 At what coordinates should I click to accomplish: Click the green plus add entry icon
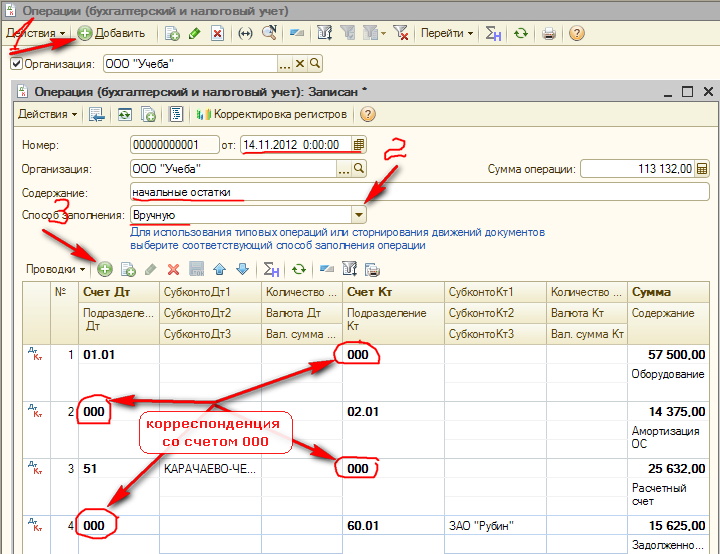(105, 269)
